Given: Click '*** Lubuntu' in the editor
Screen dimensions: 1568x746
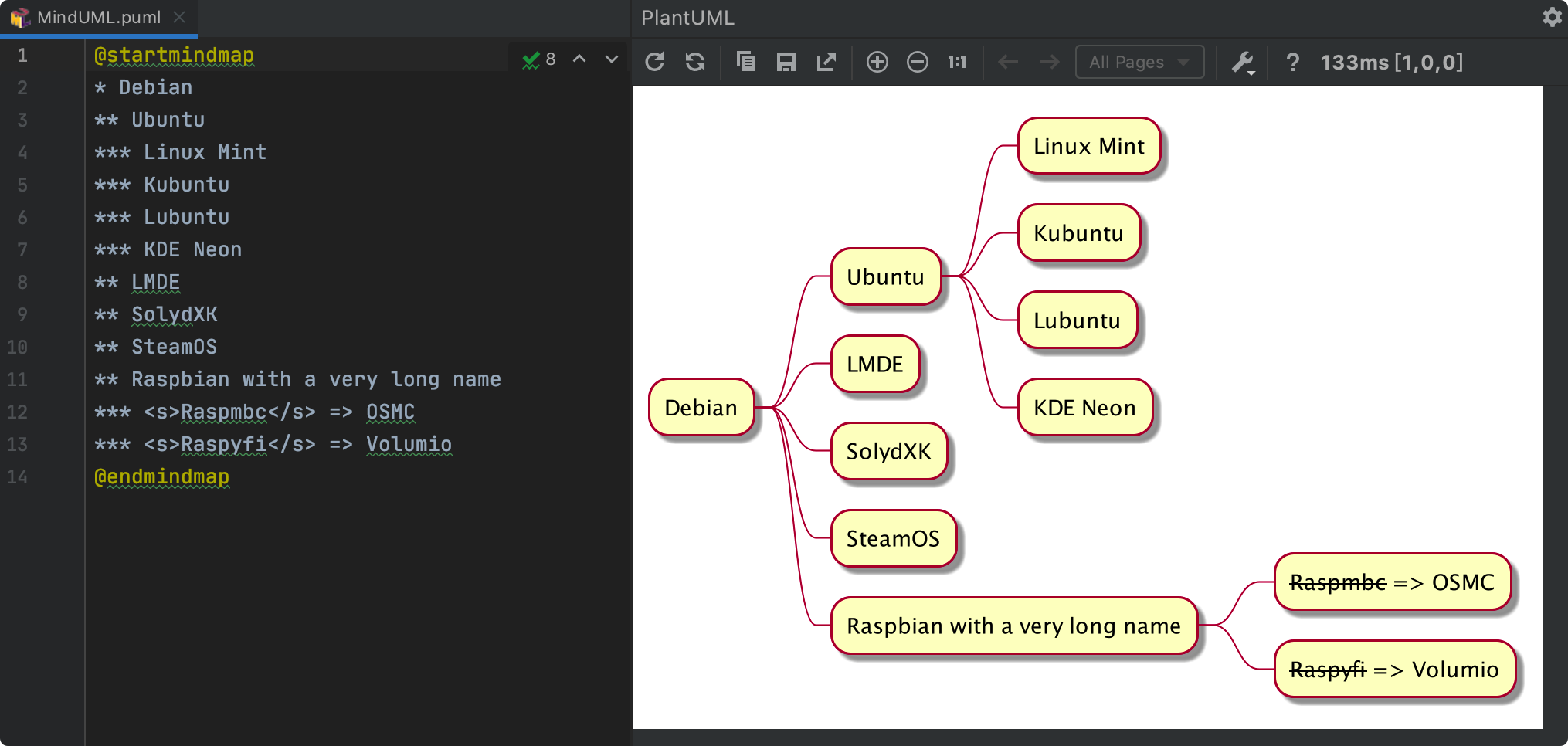Looking at the screenshot, I should 161,217.
